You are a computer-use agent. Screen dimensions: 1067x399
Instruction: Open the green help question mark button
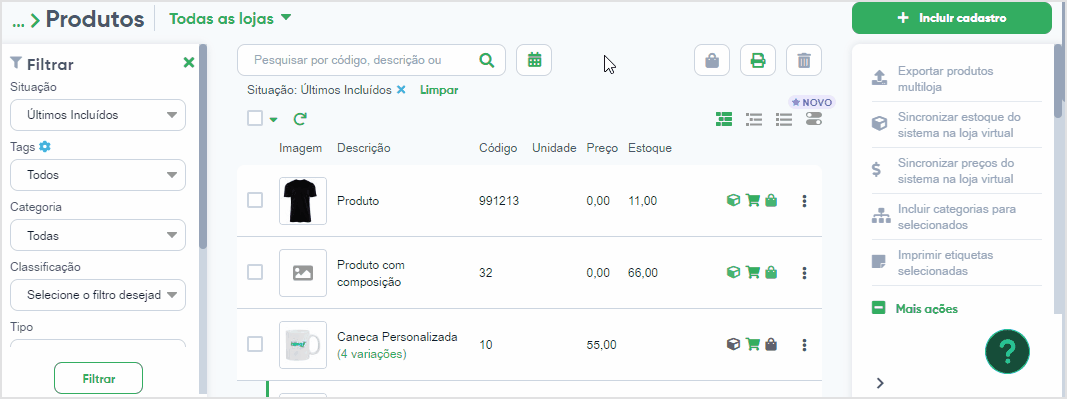coord(1007,351)
